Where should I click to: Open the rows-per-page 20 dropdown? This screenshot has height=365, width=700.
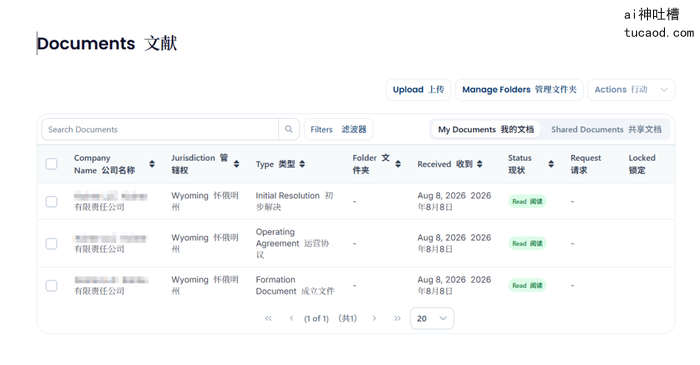tap(432, 318)
